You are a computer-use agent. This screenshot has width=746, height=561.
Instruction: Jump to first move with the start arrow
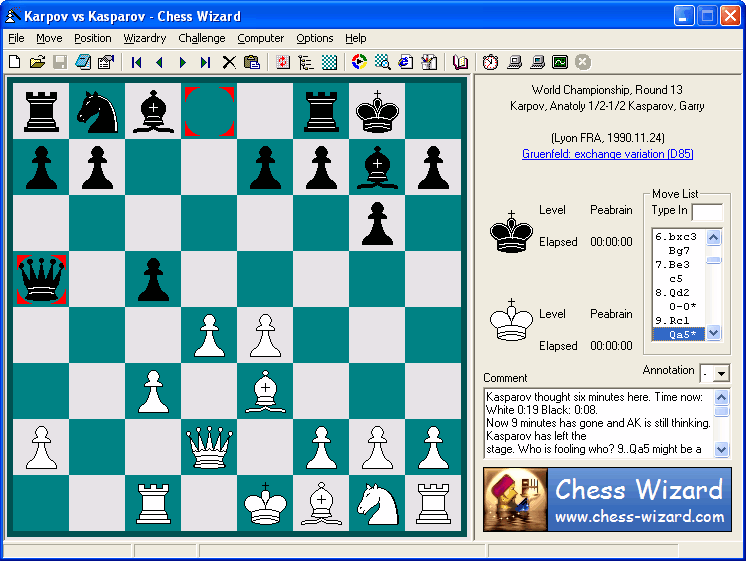pos(136,62)
